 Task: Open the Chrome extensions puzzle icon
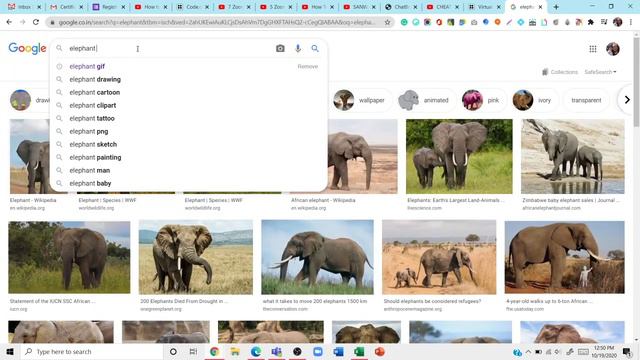click(x=591, y=22)
